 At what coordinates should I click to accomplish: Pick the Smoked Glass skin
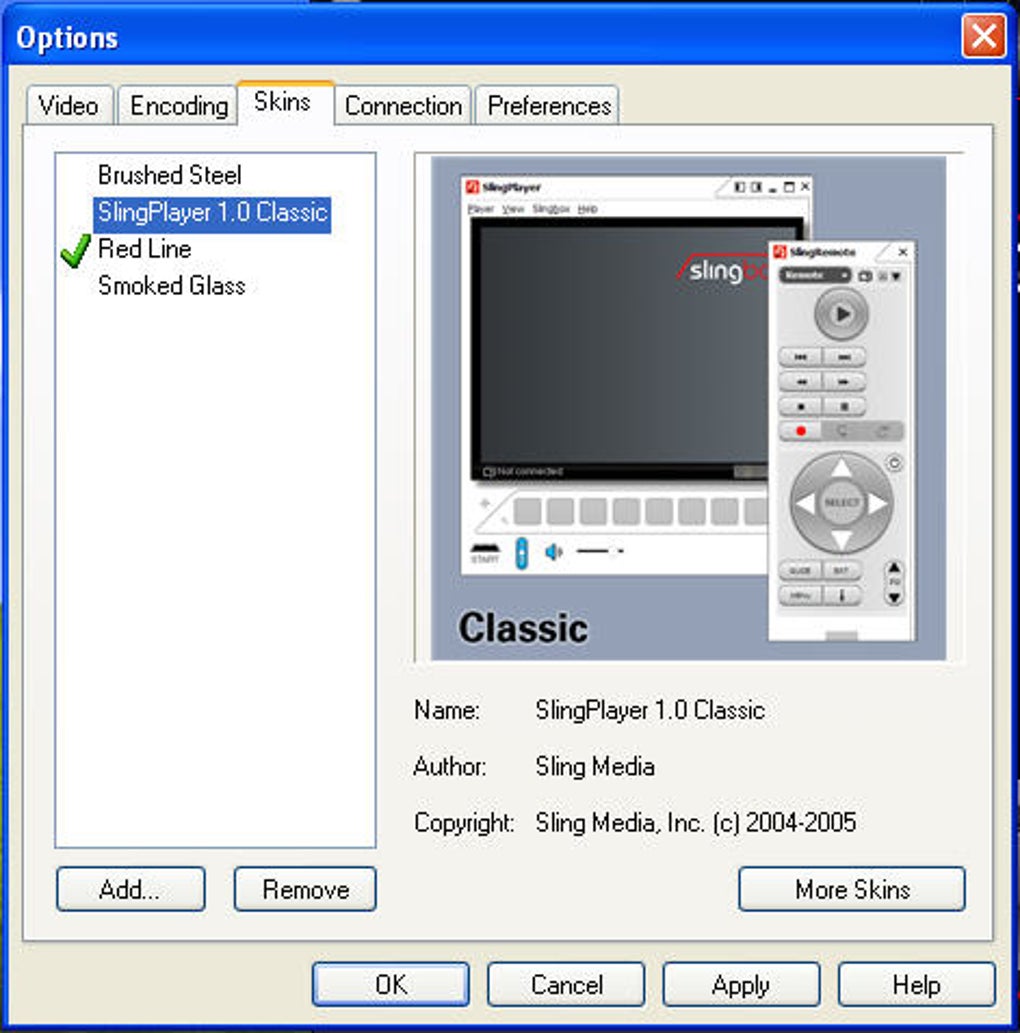tap(171, 286)
